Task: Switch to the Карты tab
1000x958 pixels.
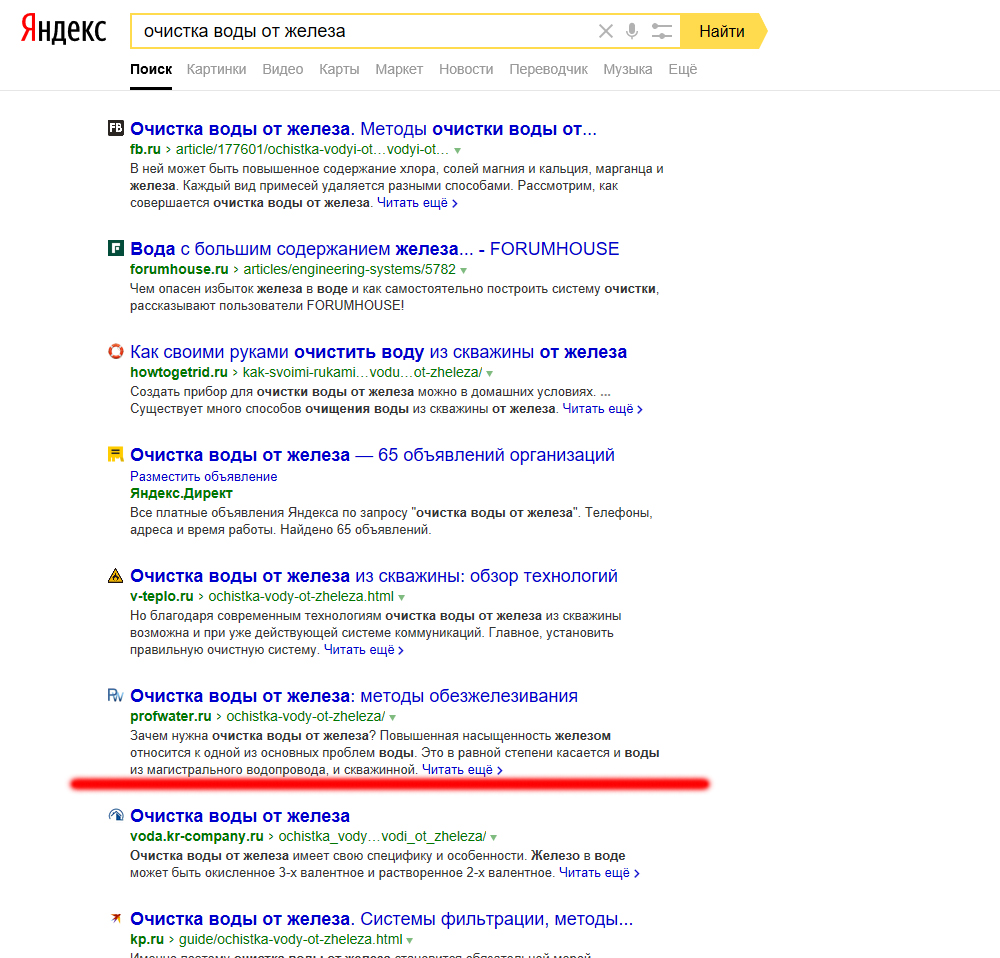Action: point(339,69)
